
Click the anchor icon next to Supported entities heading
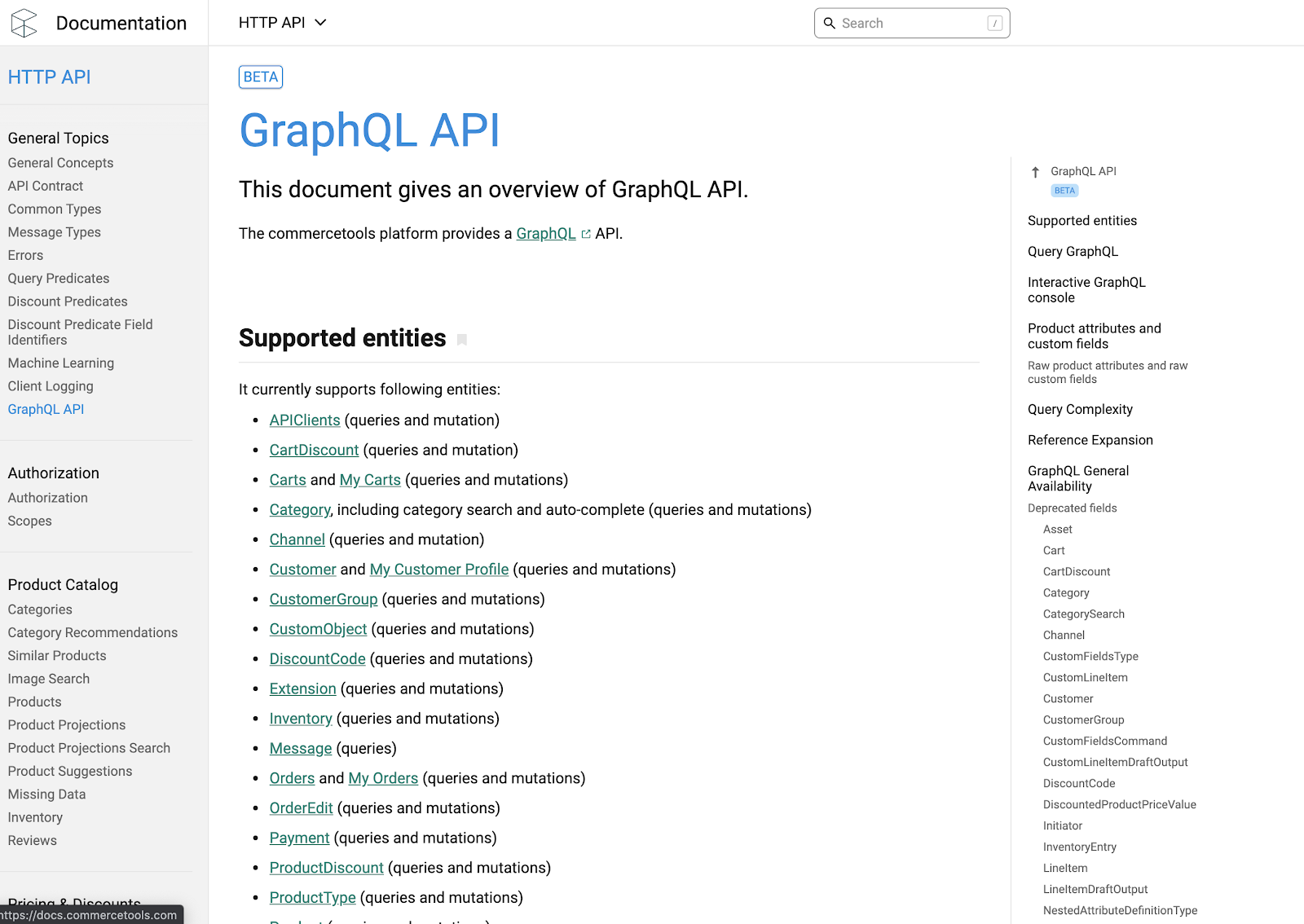coord(462,340)
